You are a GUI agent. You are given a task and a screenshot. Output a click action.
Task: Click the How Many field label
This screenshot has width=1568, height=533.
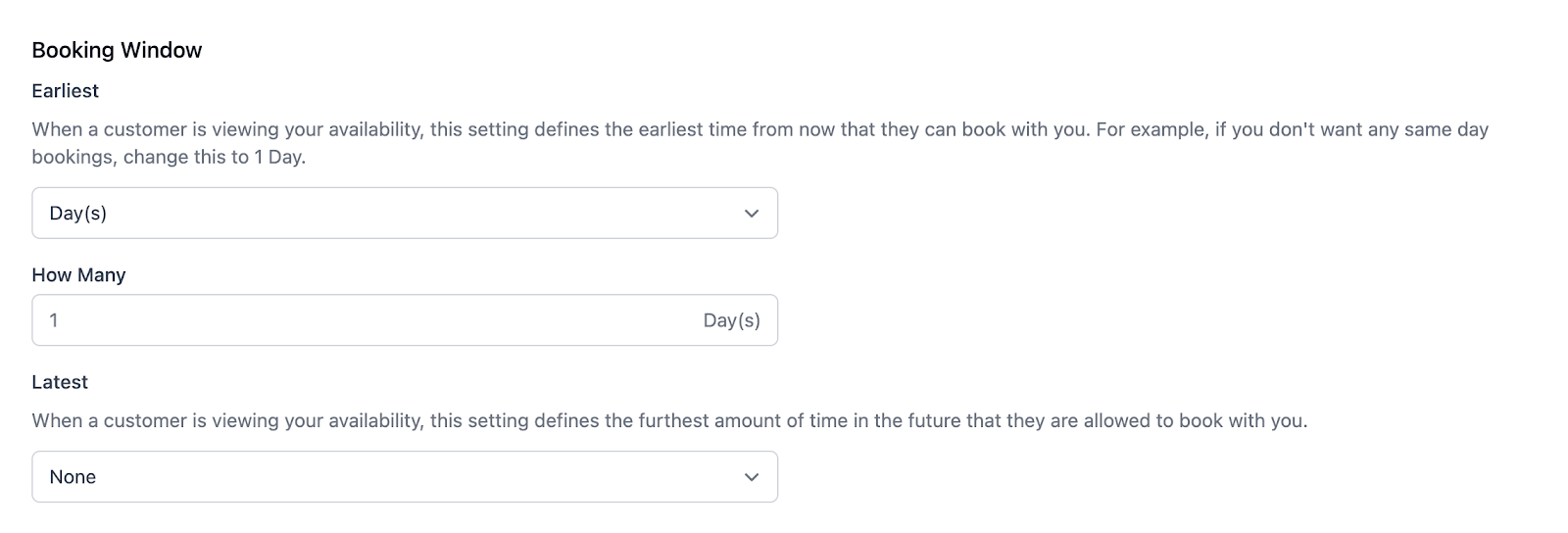[x=78, y=275]
